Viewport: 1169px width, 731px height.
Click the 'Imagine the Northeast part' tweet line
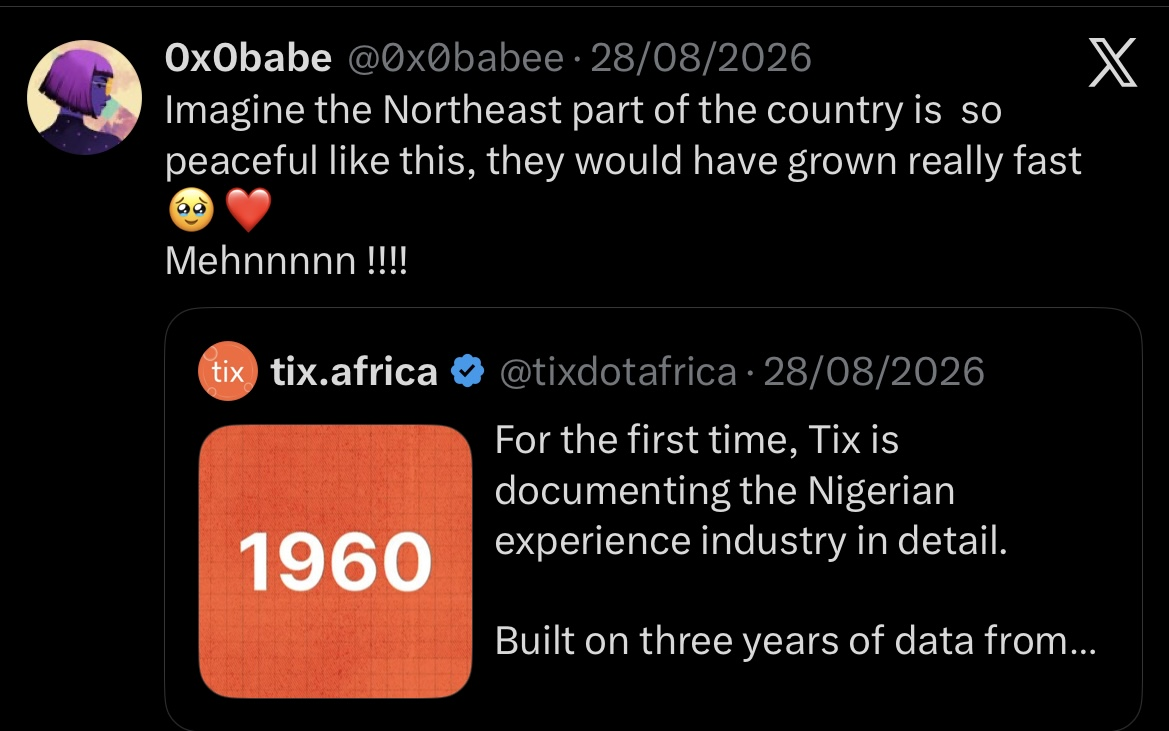(x=583, y=110)
